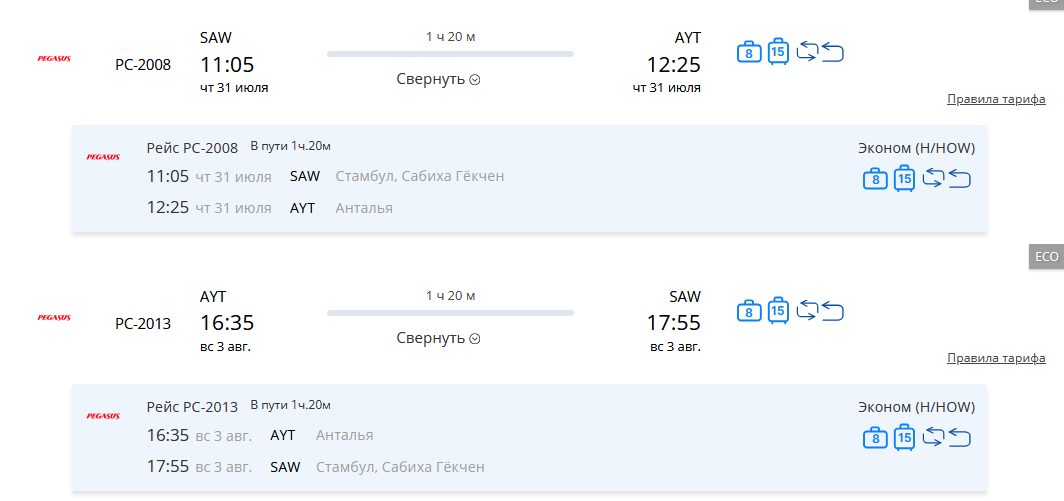Click the Pegasus logo beside PC-2008
The image size is (1064, 501).
click(x=54, y=59)
